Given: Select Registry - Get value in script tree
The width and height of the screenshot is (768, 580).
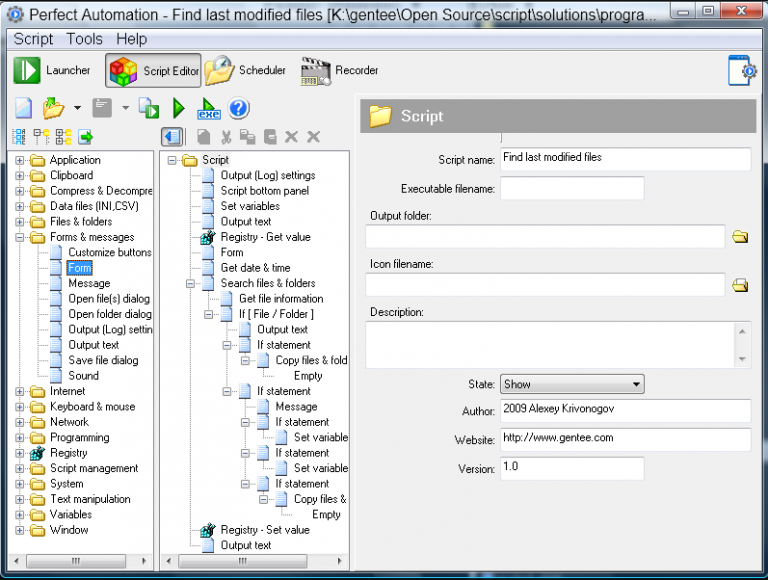Looking at the screenshot, I should coord(265,237).
